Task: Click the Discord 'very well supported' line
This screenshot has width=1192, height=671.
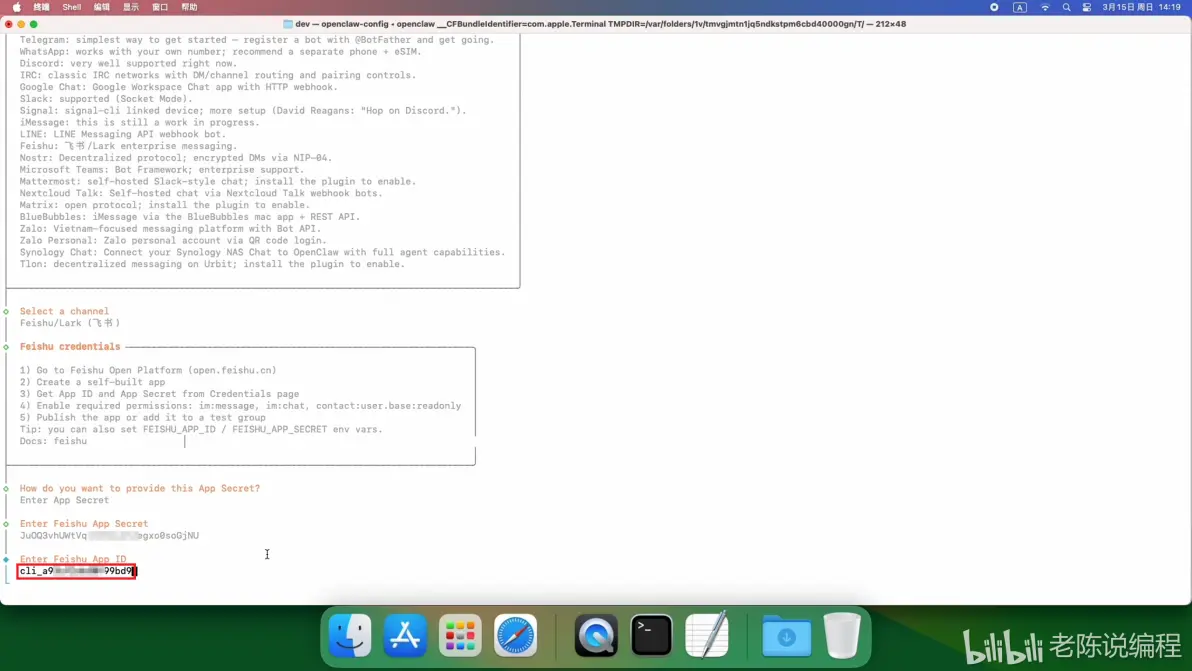Action: [x=128, y=63]
